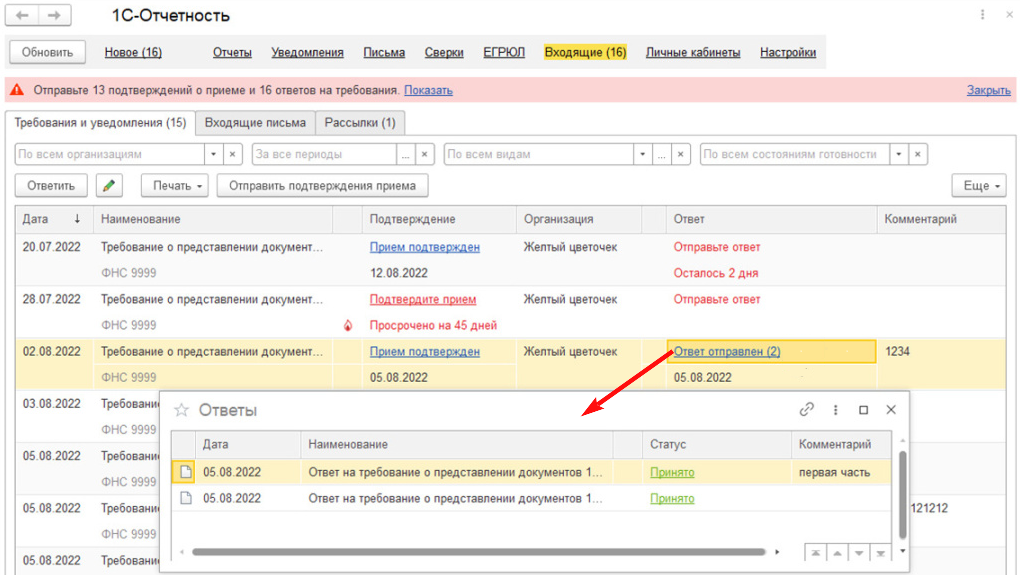Image resolution: width=1020 pixels, height=575 pixels.
Task: Open 'Ответ отправлен (2)' link
Action: point(727,351)
